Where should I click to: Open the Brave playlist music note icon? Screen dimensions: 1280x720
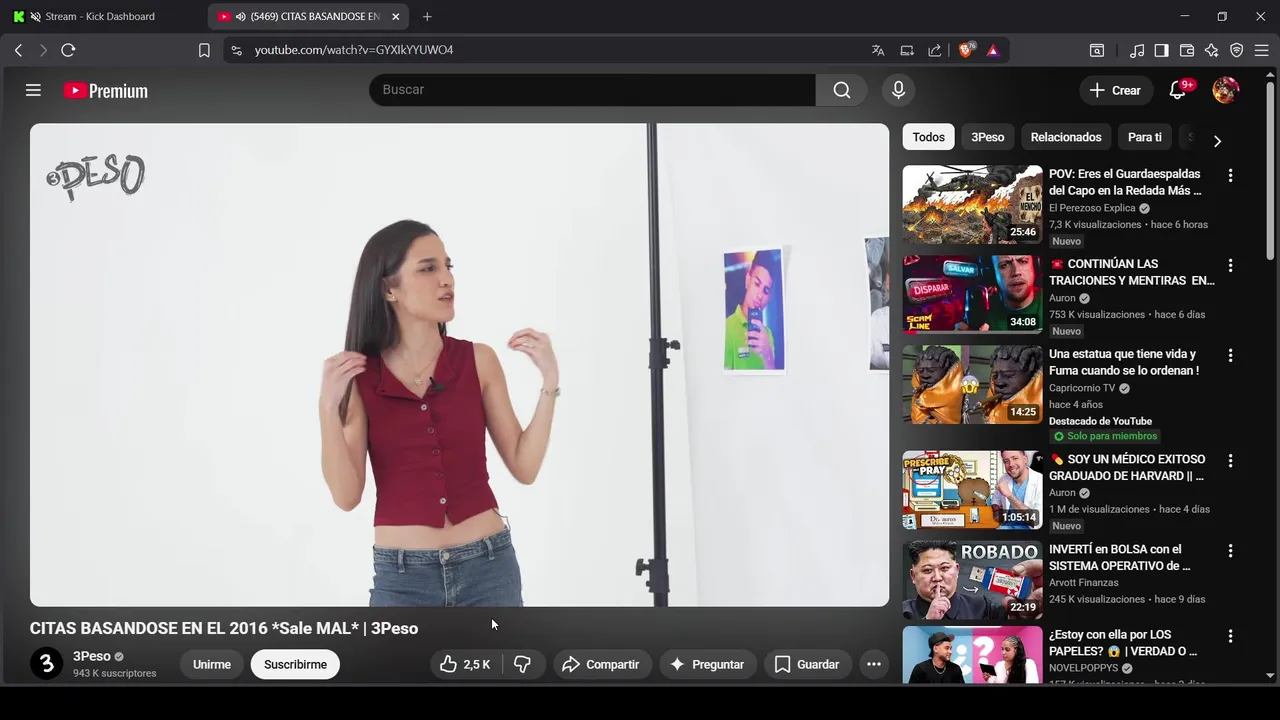1137,50
